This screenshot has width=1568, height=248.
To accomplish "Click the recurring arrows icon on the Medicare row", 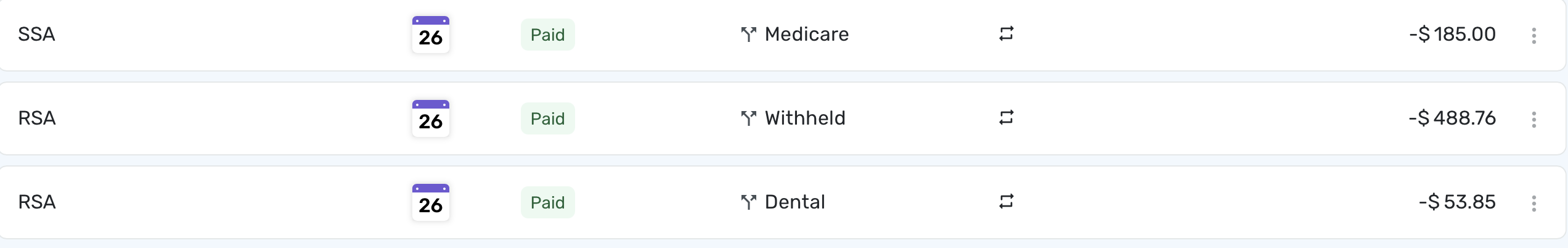I will pos(1006,34).
